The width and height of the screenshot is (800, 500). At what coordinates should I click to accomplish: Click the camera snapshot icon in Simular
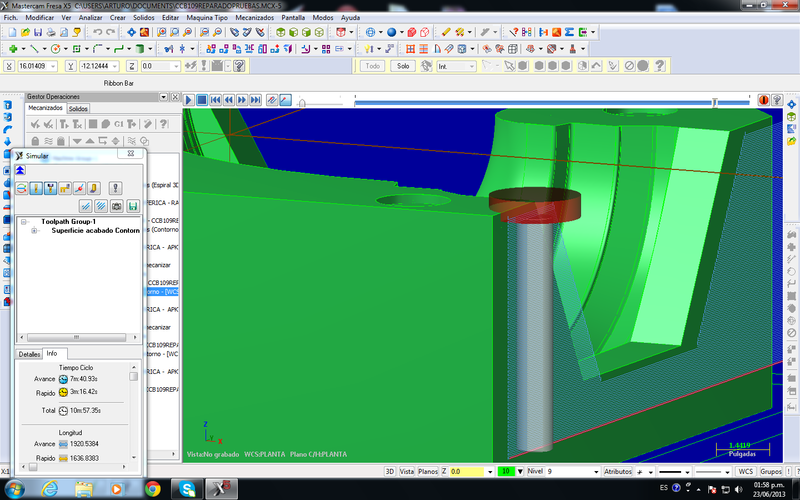tap(117, 205)
